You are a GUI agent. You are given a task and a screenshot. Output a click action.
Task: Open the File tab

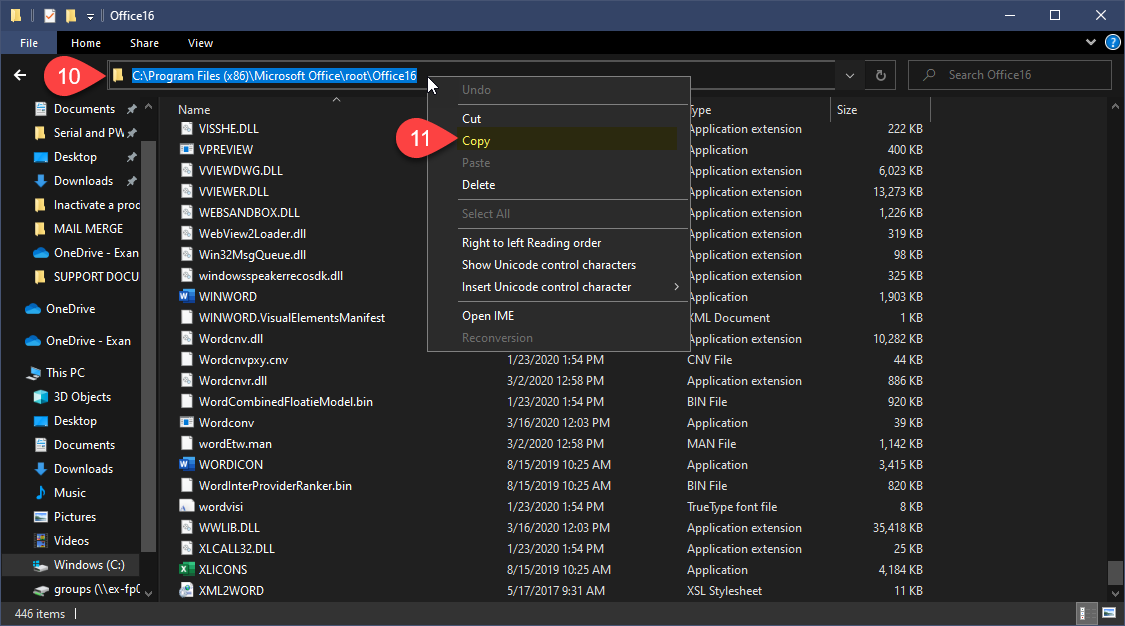pyautogui.click(x=29, y=43)
